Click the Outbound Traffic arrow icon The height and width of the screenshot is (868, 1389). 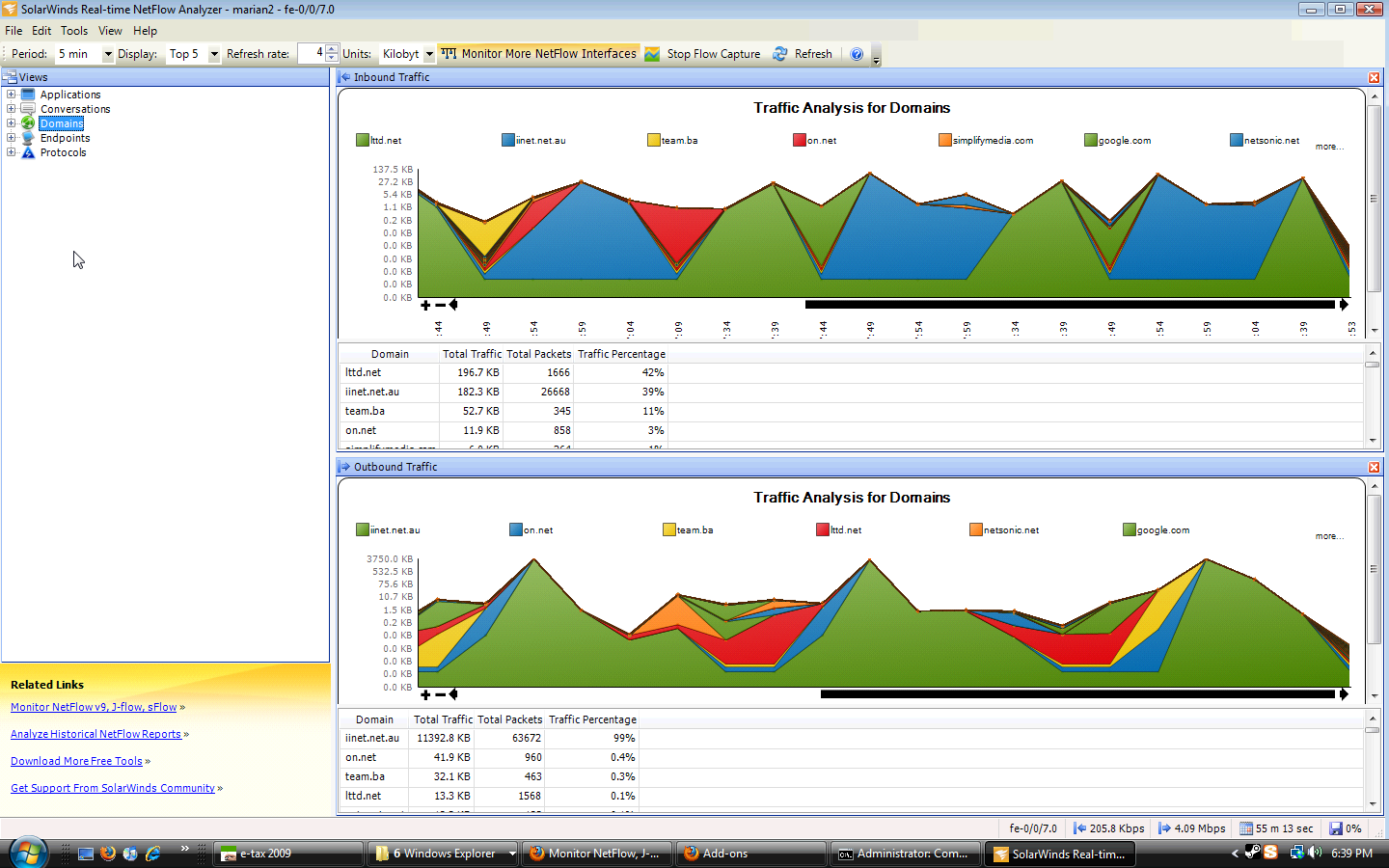click(x=345, y=467)
